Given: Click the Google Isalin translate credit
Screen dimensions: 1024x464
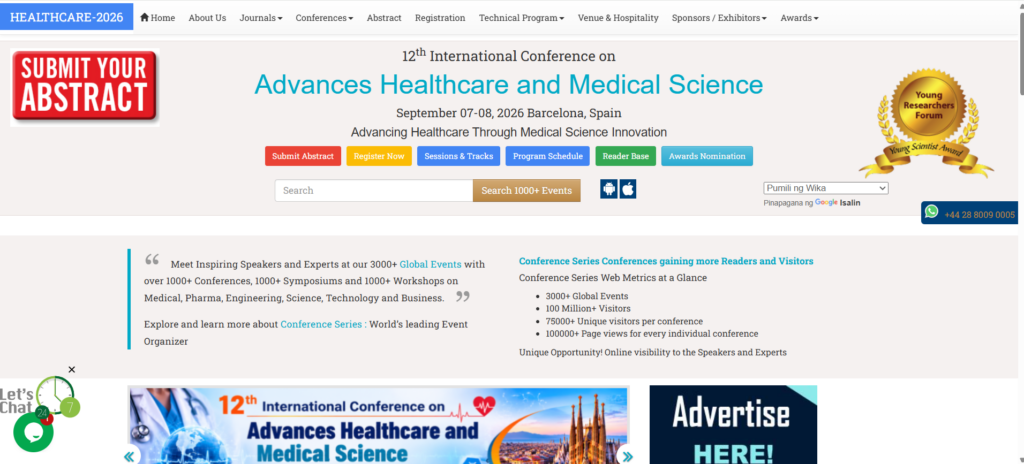Looking at the screenshot, I should click(x=837, y=203).
